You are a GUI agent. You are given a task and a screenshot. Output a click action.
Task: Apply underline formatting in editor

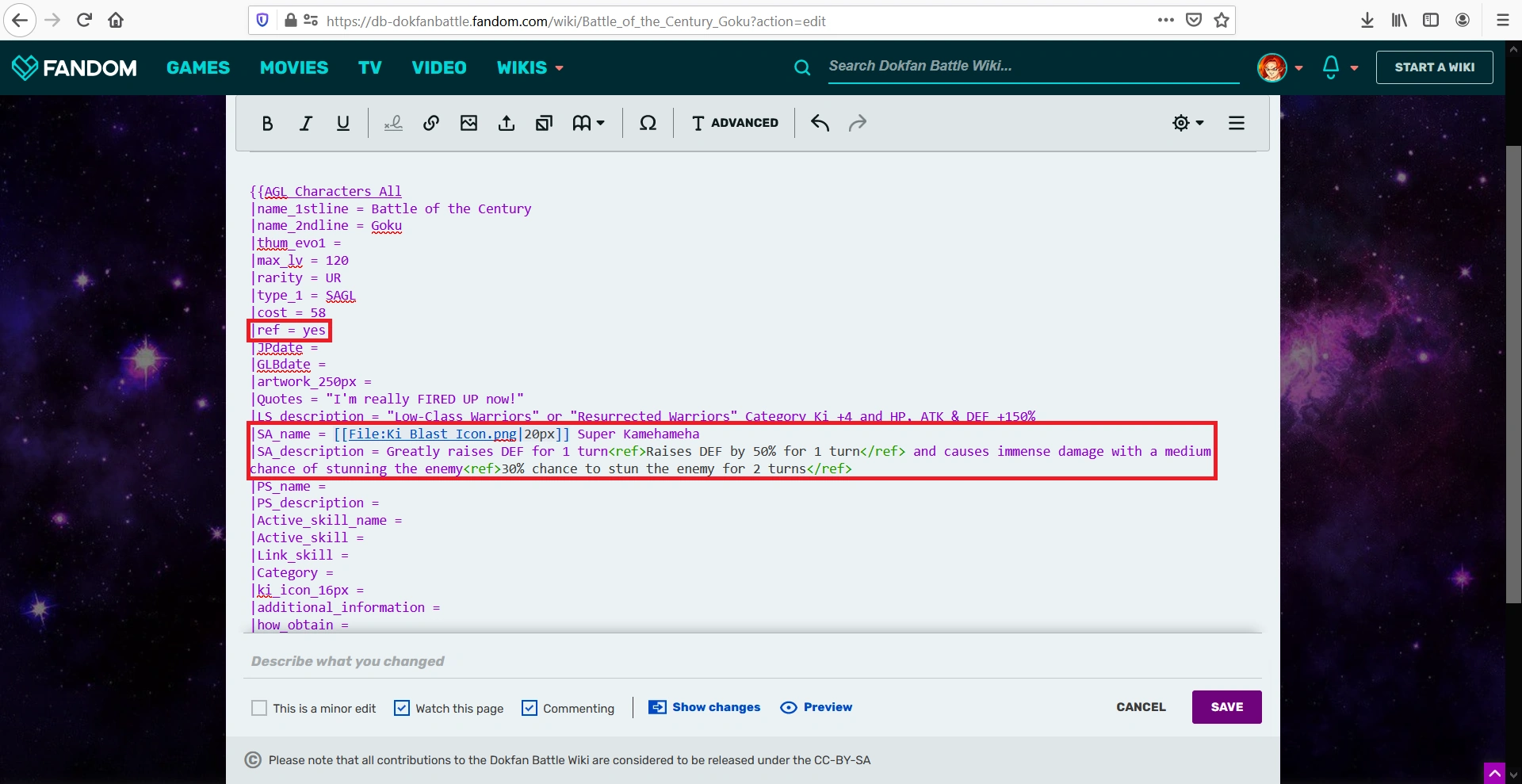343,123
